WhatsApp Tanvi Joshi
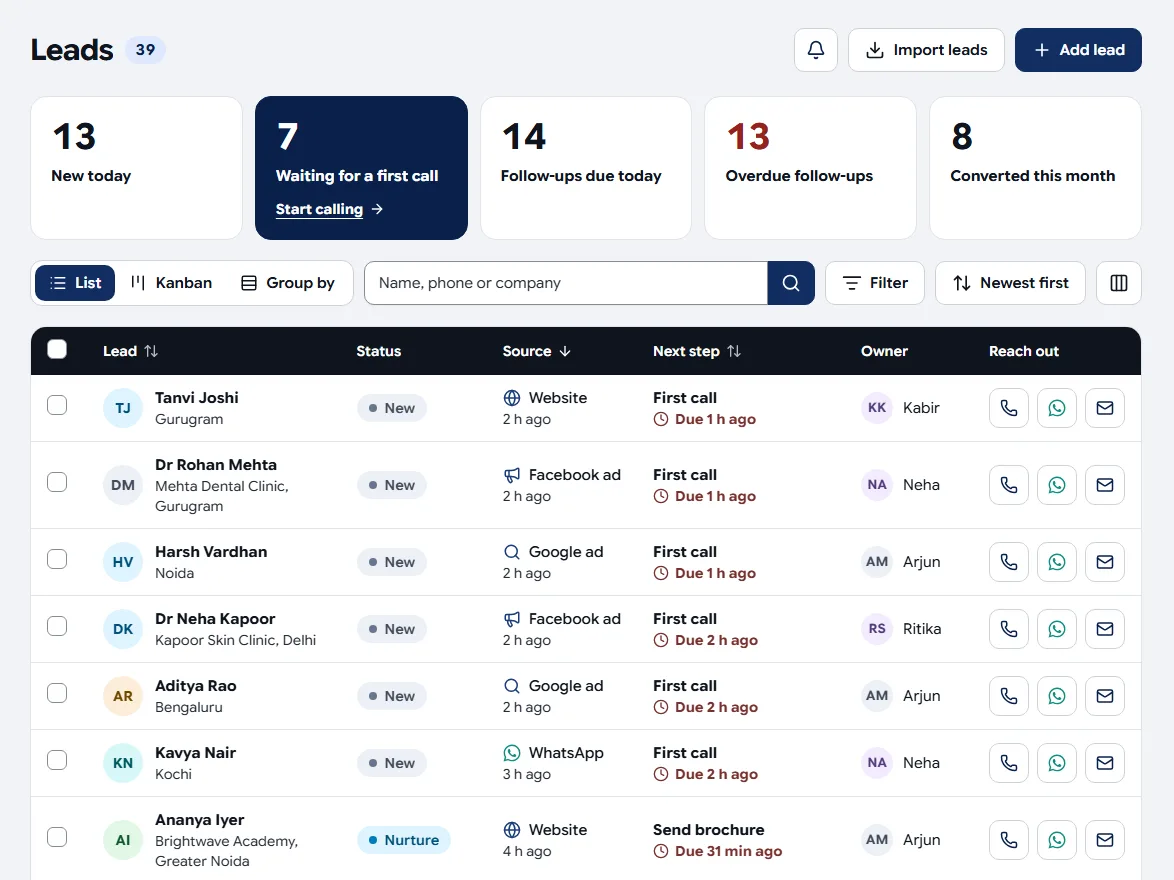Image resolution: width=1174 pixels, height=880 pixels. [x=1056, y=408]
